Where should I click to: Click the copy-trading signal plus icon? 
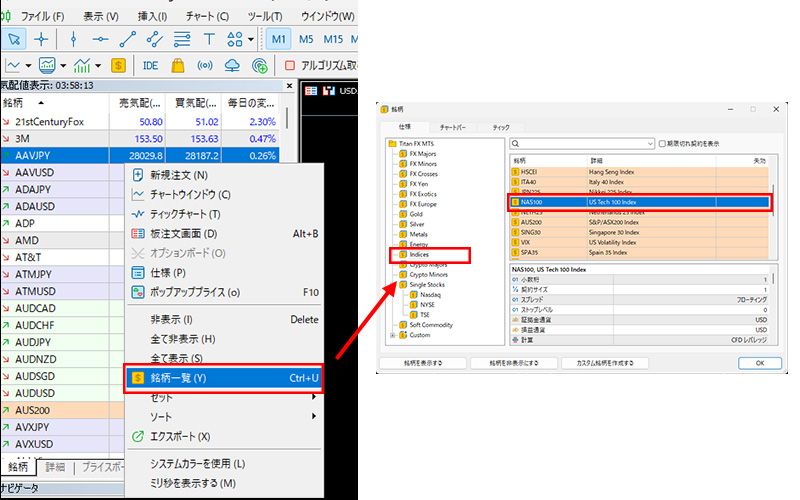point(260,65)
